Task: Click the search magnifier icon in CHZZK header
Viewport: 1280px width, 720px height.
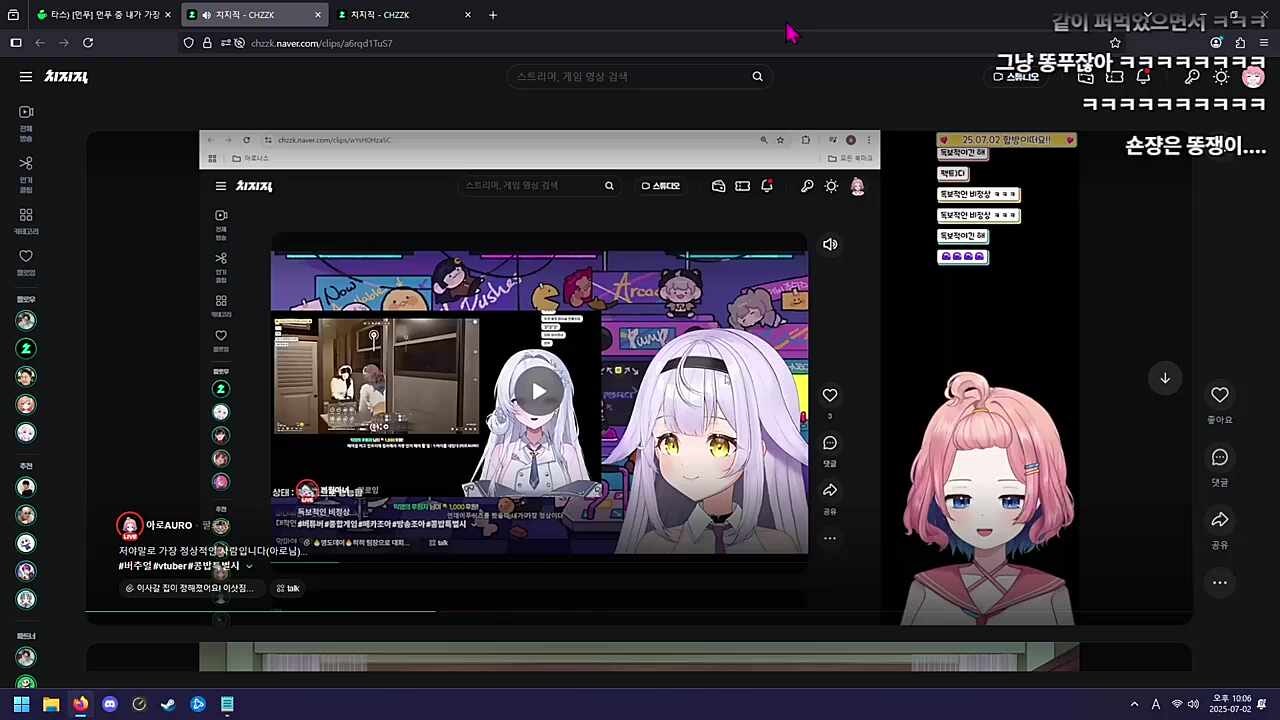Action: pos(757,76)
